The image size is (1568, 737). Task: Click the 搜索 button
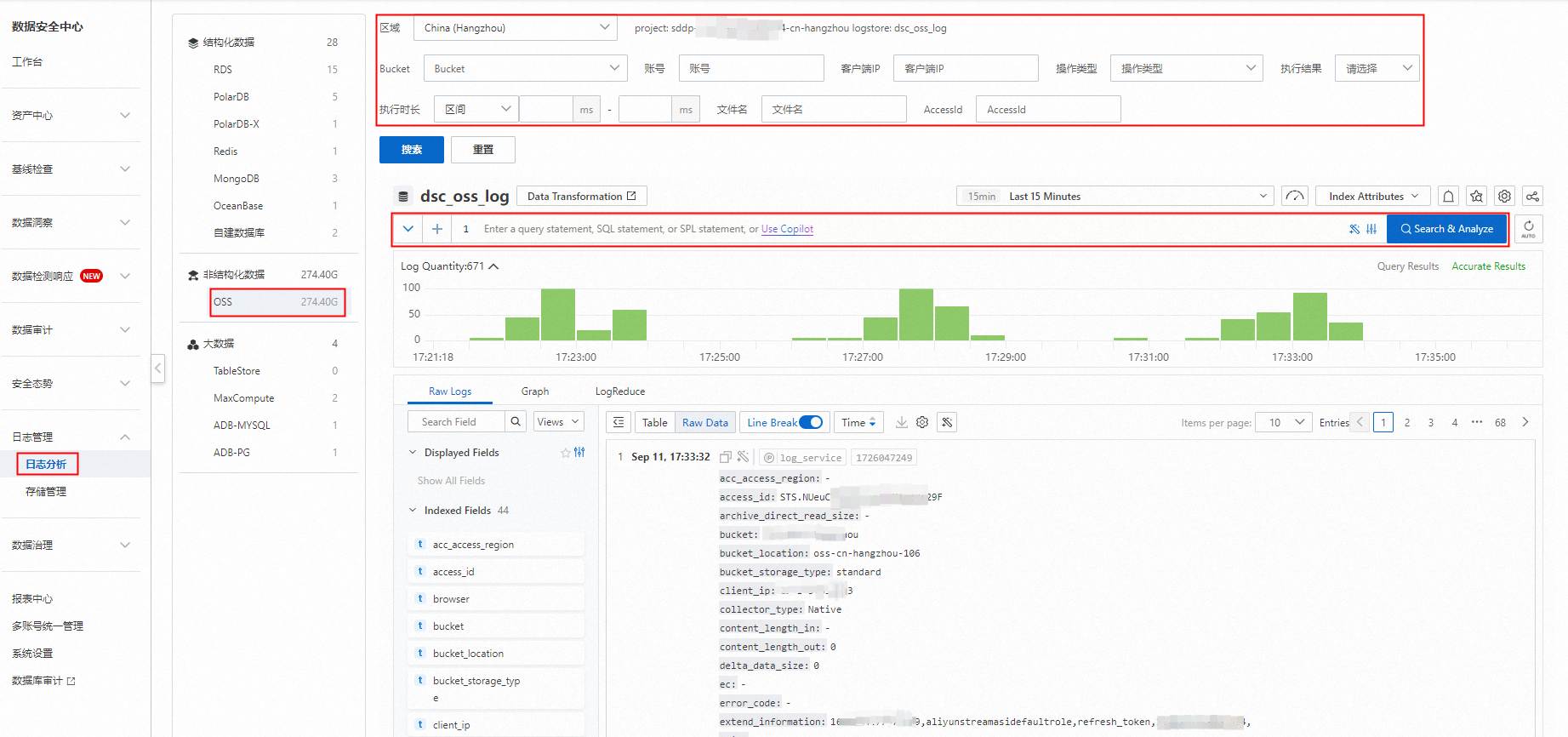(x=412, y=150)
